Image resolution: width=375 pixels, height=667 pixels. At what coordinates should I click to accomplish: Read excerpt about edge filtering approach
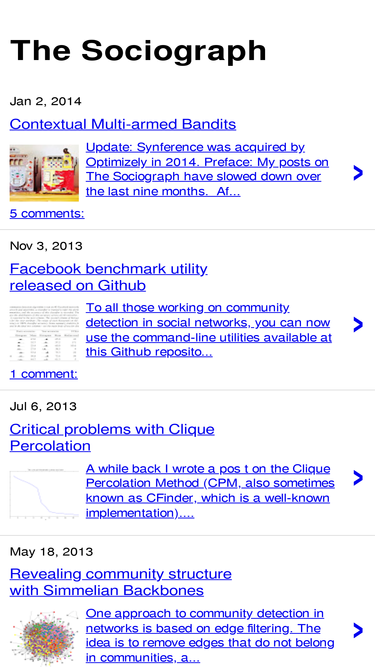[210, 638]
